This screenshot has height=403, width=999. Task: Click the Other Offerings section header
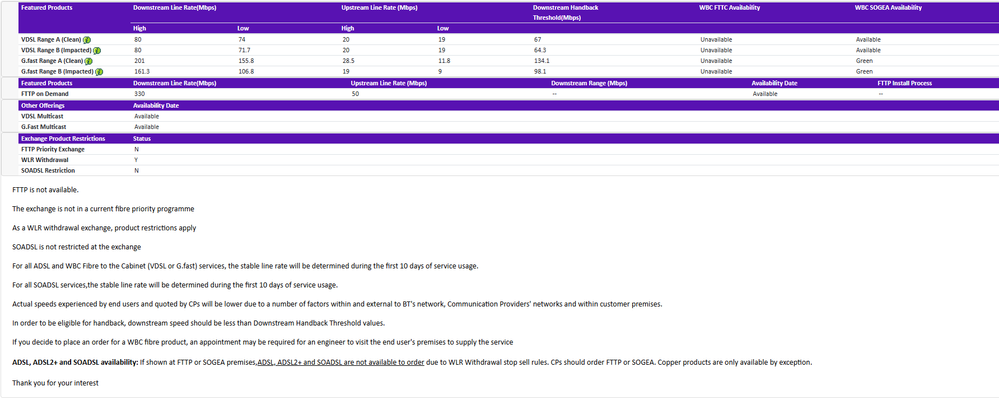[x=44, y=105]
